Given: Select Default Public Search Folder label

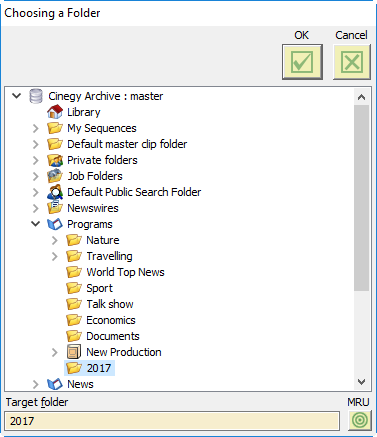Looking at the screenshot, I should pos(134,192).
